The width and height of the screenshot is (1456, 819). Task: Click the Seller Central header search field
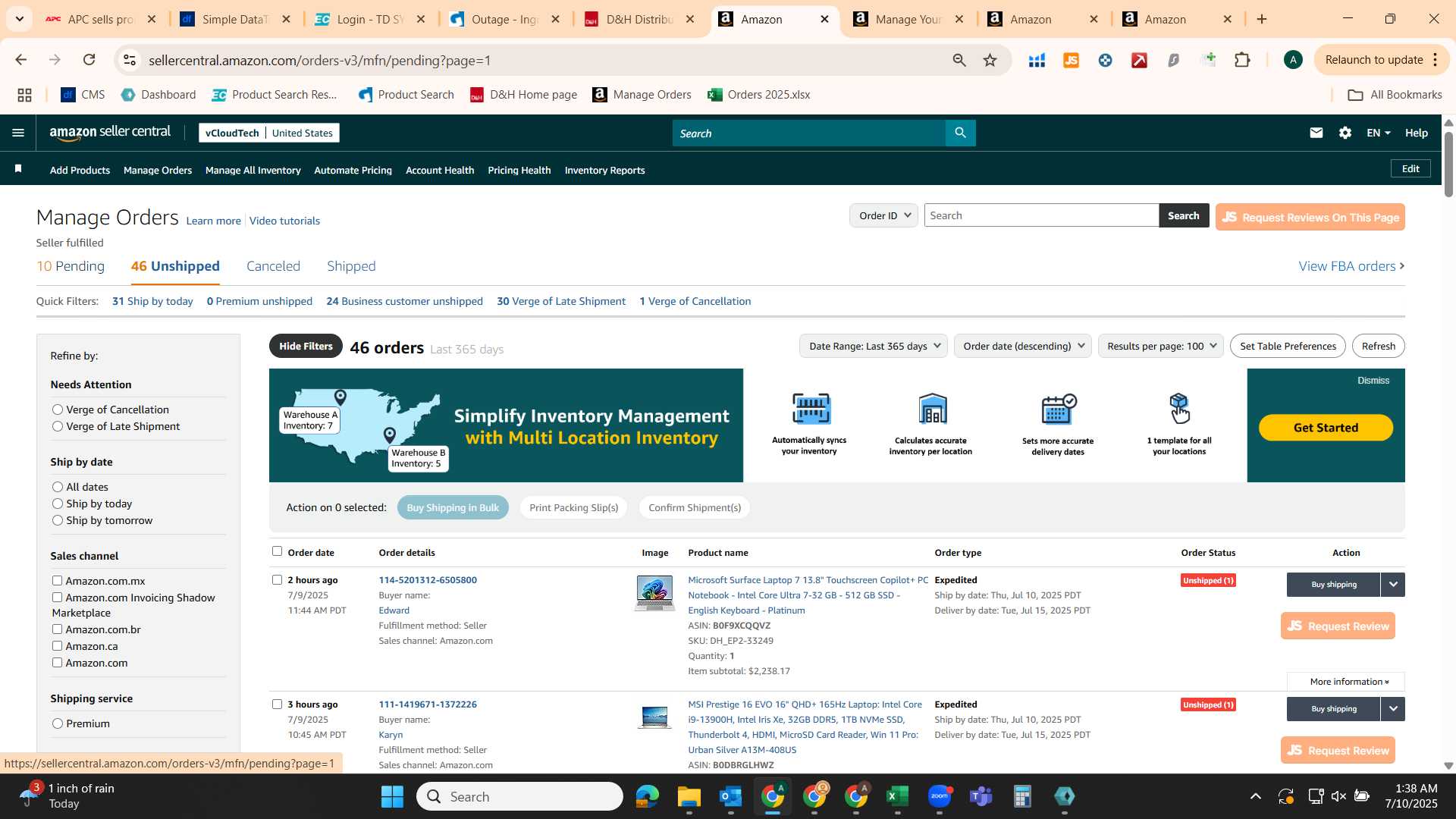coord(808,133)
